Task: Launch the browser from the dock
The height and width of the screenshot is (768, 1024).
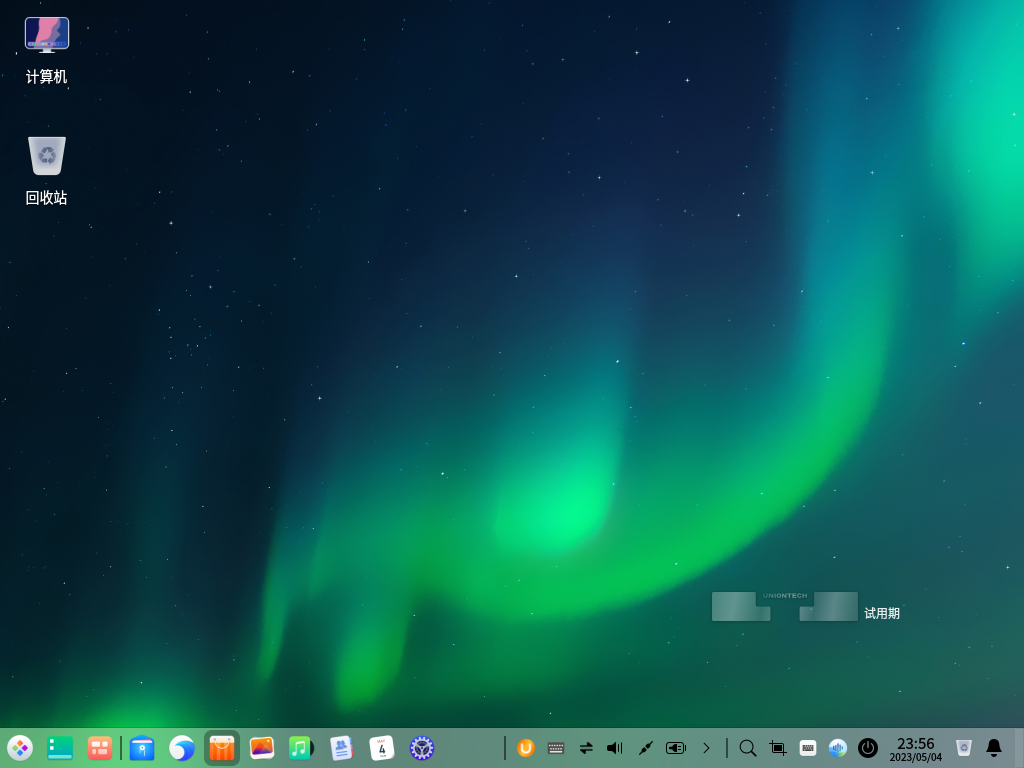Action: click(182, 748)
